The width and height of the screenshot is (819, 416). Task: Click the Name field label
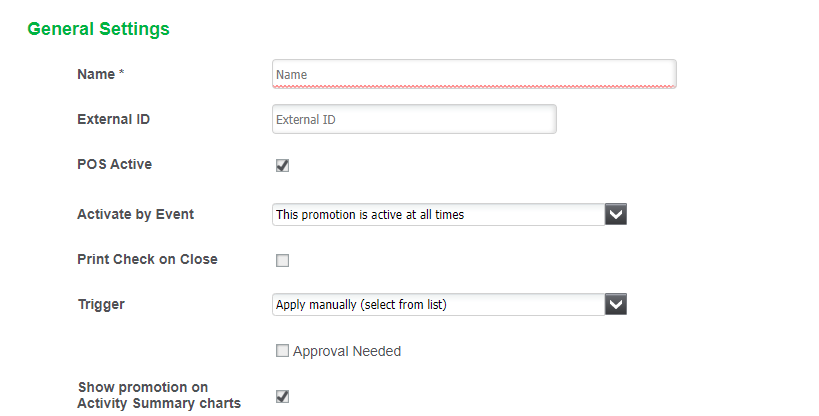pos(96,74)
